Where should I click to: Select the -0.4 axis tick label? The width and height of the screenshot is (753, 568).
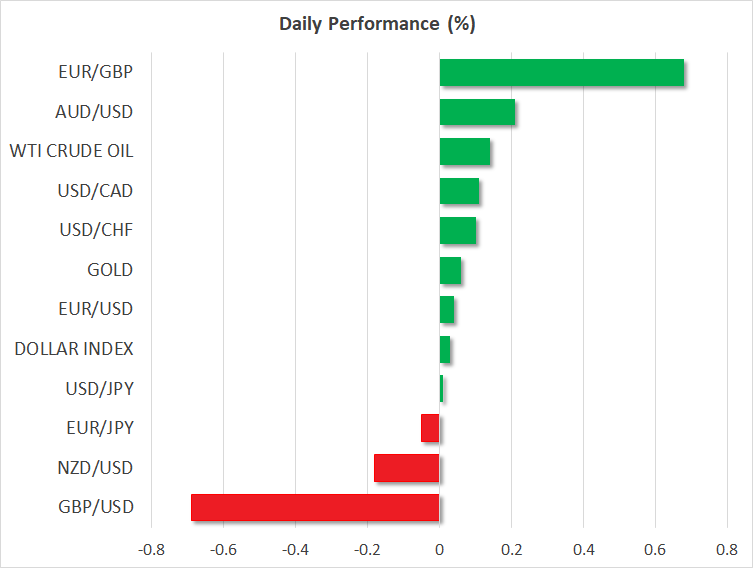point(295,548)
